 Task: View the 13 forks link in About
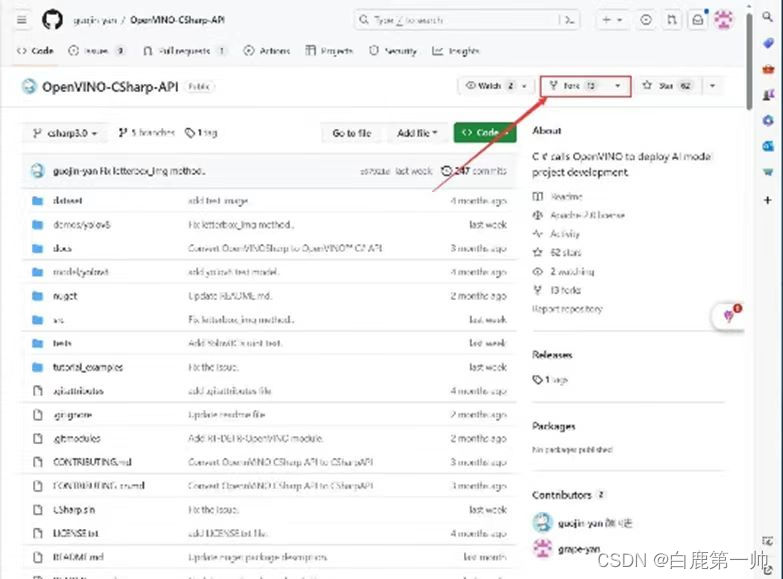557,290
